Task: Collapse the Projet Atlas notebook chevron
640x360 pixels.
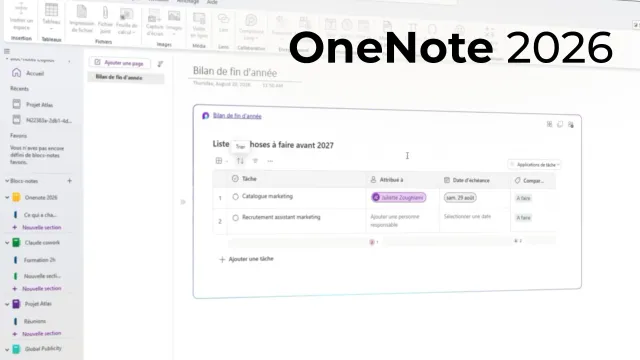Action: tap(7, 304)
